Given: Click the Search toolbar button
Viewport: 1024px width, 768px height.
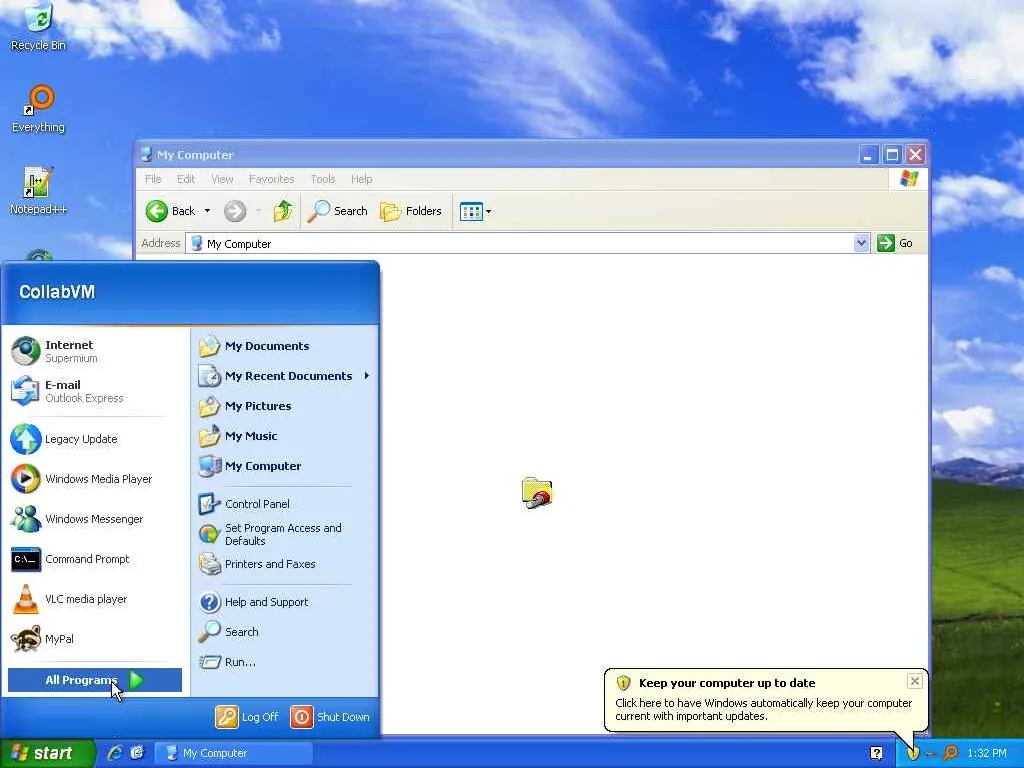Looking at the screenshot, I should coord(337,211).
